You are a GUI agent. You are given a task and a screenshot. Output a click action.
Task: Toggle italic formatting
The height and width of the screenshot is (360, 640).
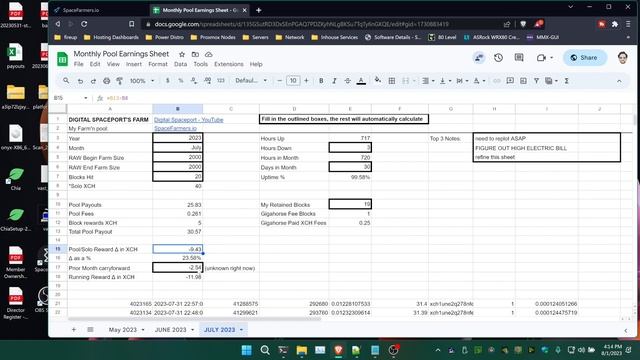click(334, 81)
